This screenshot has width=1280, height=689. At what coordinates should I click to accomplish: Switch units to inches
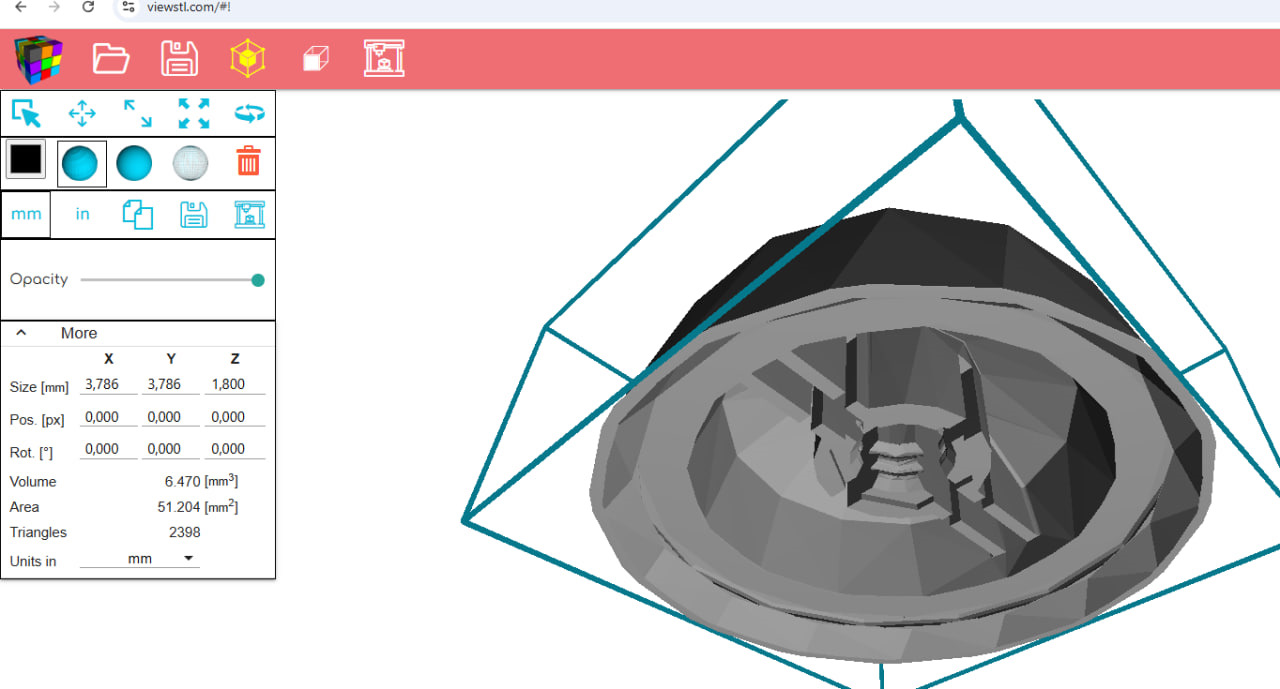(82, 214)
